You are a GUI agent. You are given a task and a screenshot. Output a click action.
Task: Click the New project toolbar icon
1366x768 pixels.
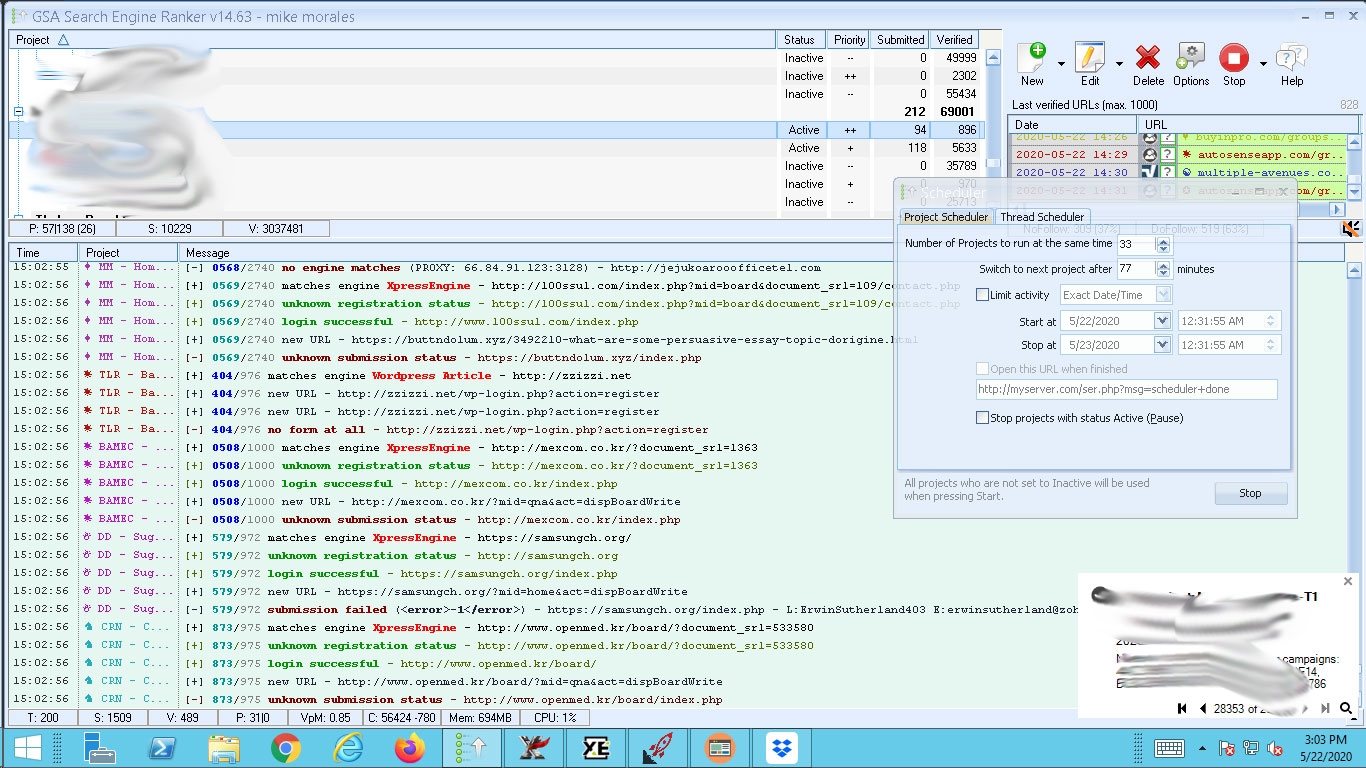pos(1032,58)
